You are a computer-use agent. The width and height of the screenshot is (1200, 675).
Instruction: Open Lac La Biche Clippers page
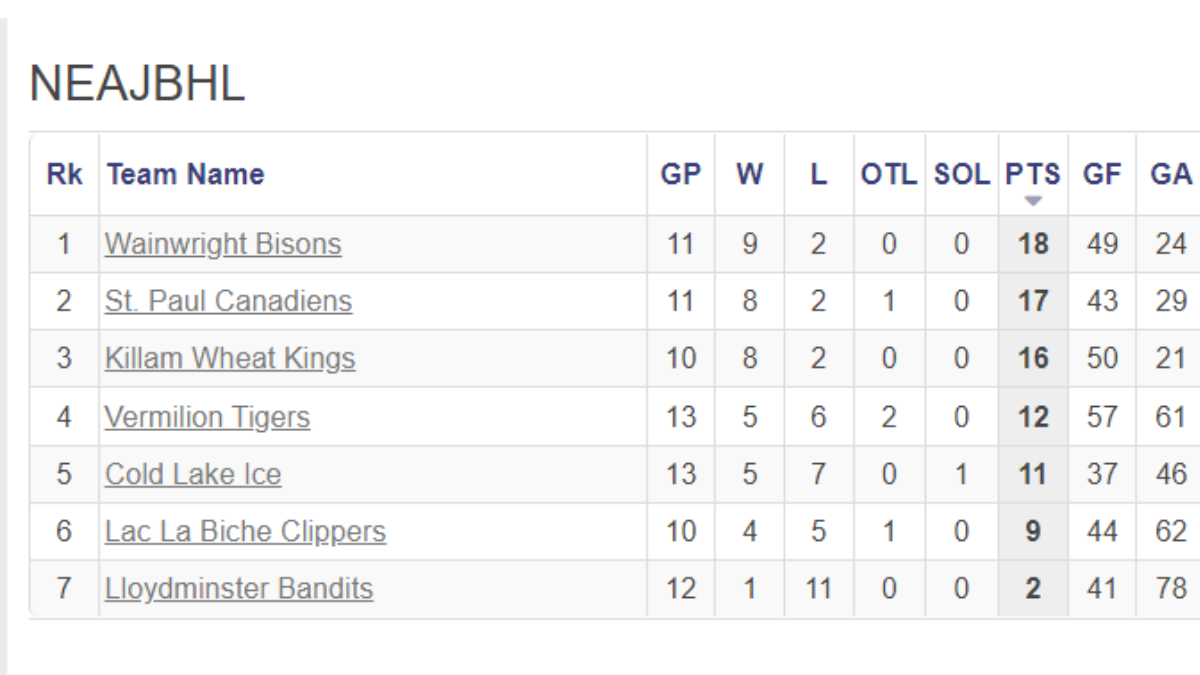point(245,531)
